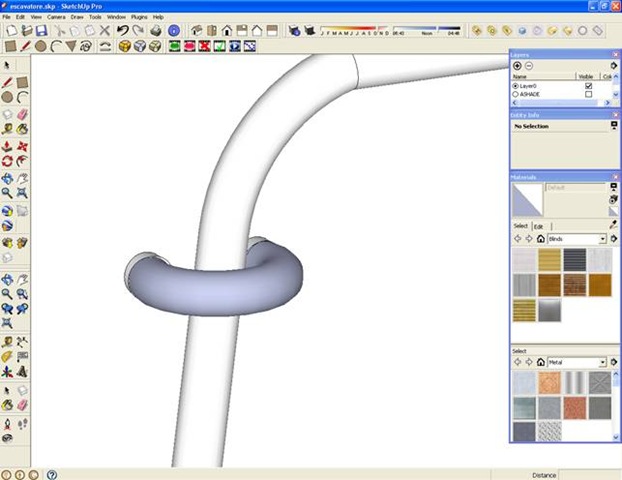
Task: Uncheck the Visible checkbox for Layer0
Action: coord(588,86)
